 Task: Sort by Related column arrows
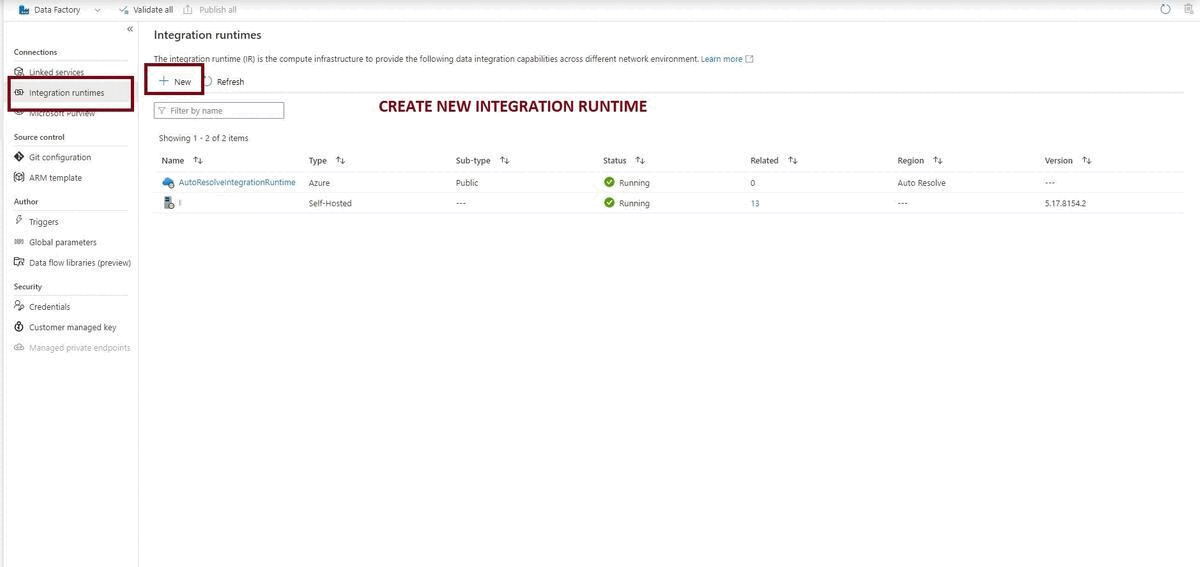(x=793, y=160)
